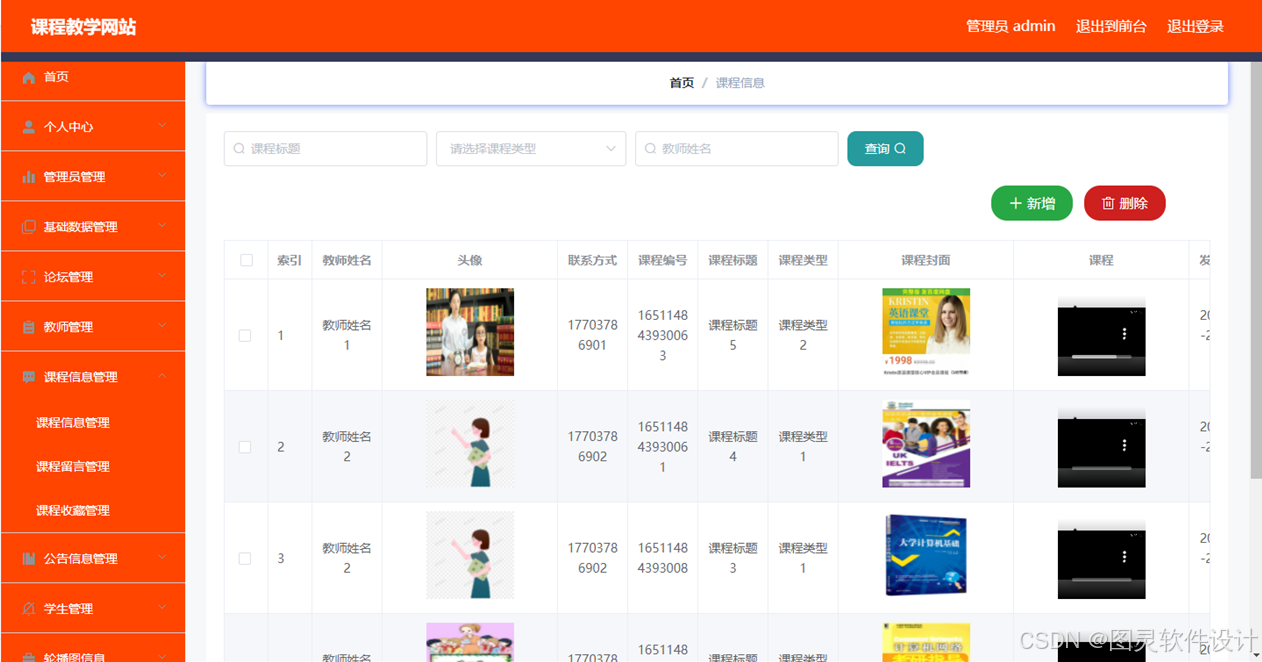This screenshot has height=662, width=1262.
Task: Expand the 管理员管理 chevron
Action: (x=163, y=176)
